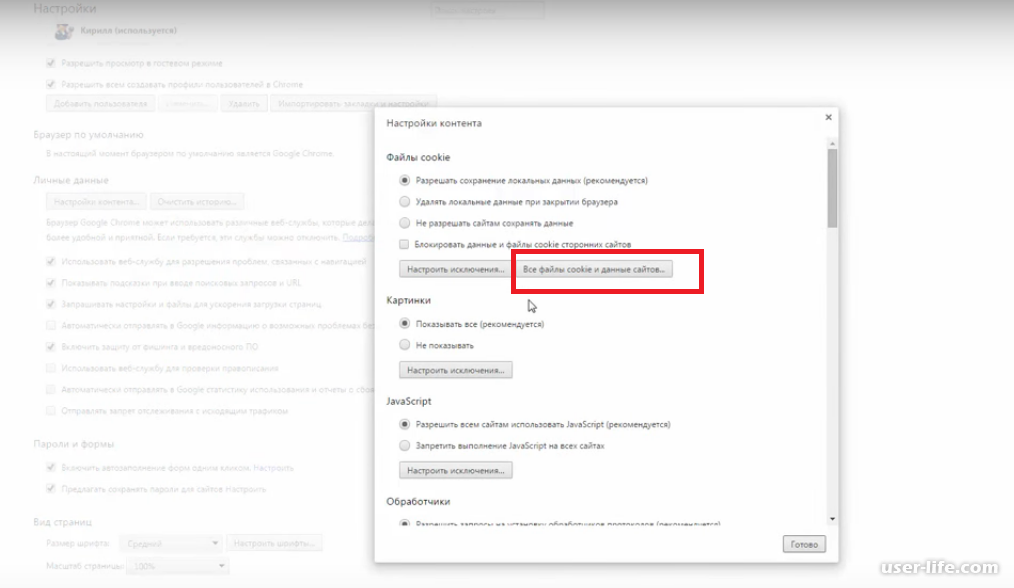Toggle веб-служба для разрешения проблем с навигацией
Viewport: 1014px width, 588px height.
[x=50, y=262]
